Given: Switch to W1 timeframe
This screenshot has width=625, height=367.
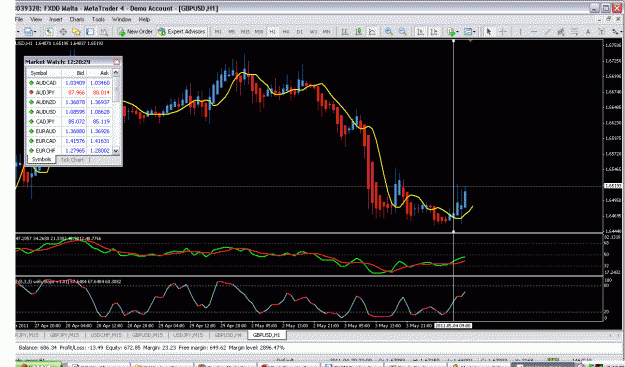Looking at the screenshot, I should 313,31.
